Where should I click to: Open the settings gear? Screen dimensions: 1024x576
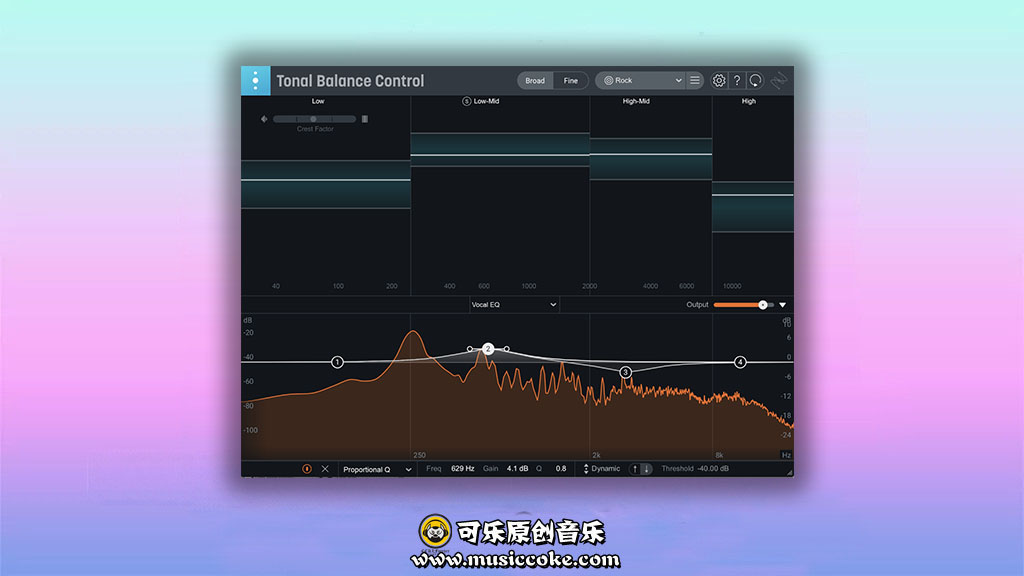(x=718, y=80)
